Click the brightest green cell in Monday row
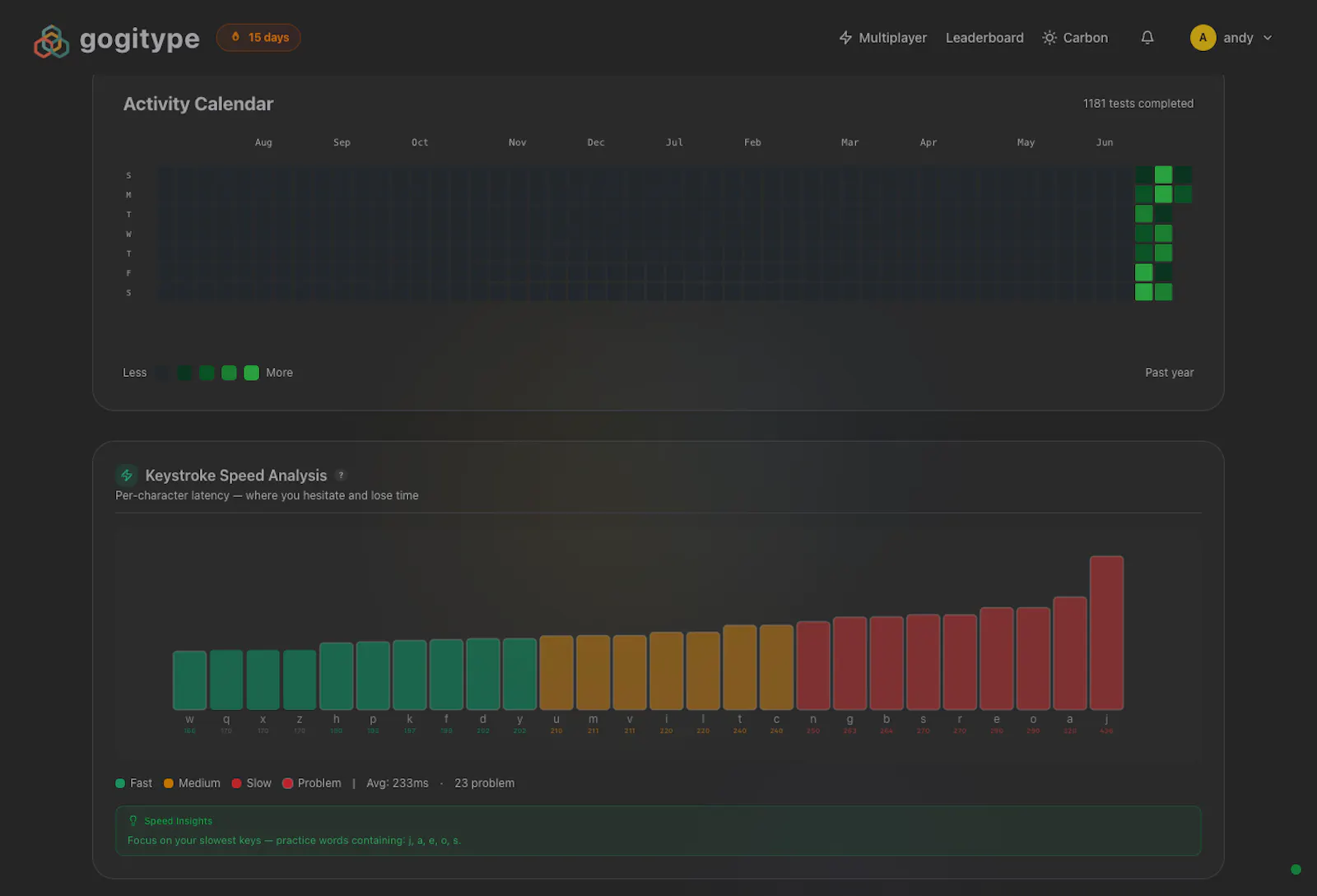 point(1163,194)
